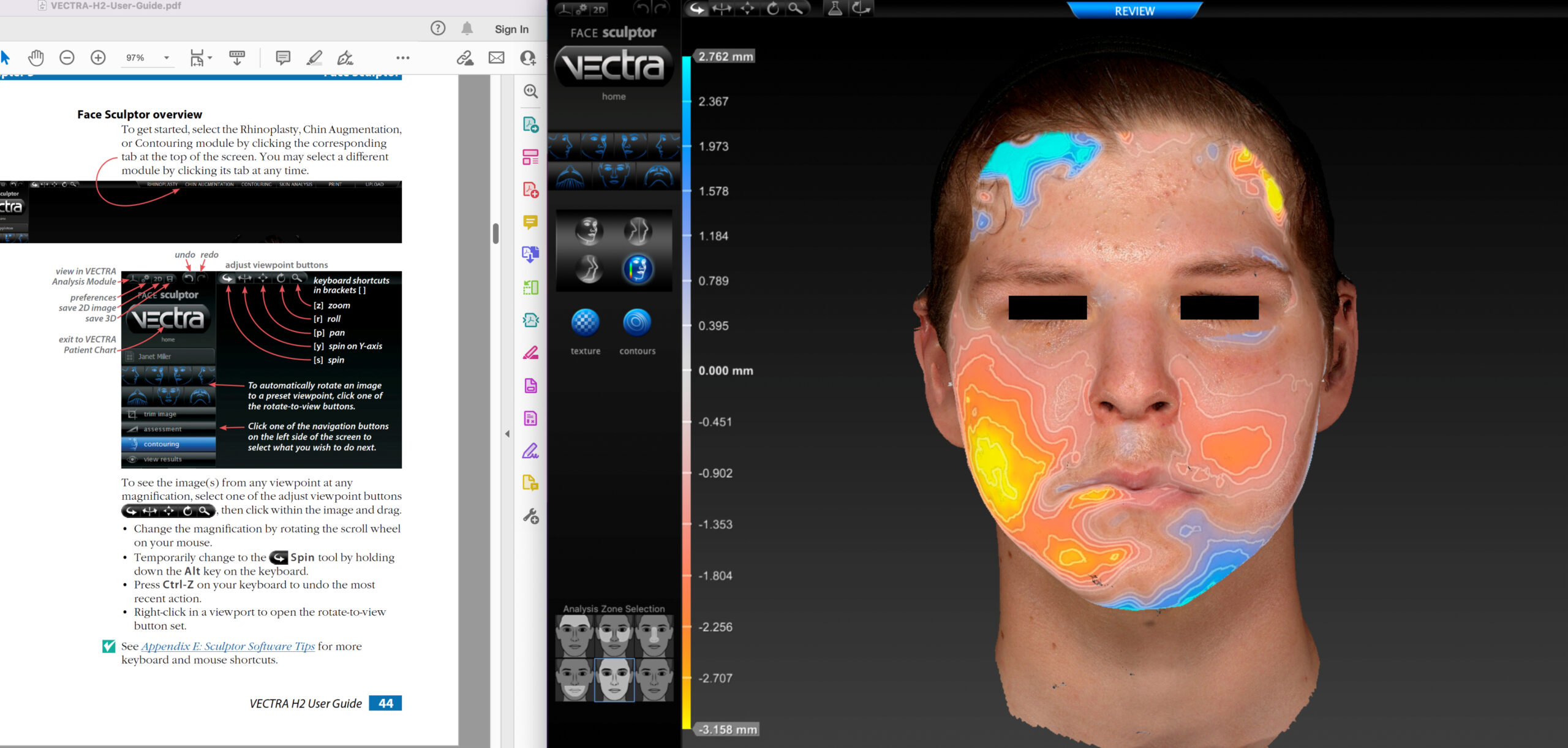The image size is (1568, 748).
Task: Open the notifications bell
Action: pos(467,28)
